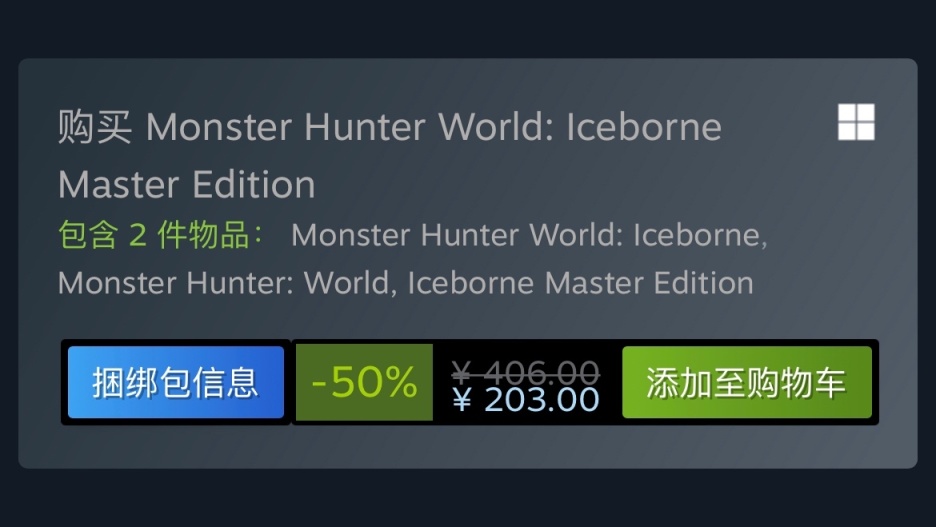The width and height of the screenshot is (936, 527).
Task: Click the -50% discount badge
Action: tap(364, 383)
